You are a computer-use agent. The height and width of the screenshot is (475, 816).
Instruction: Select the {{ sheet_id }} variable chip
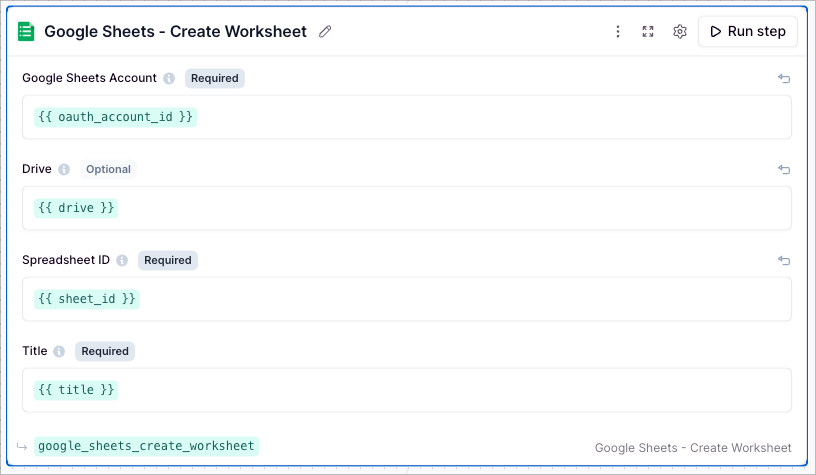tap(87, 299)
